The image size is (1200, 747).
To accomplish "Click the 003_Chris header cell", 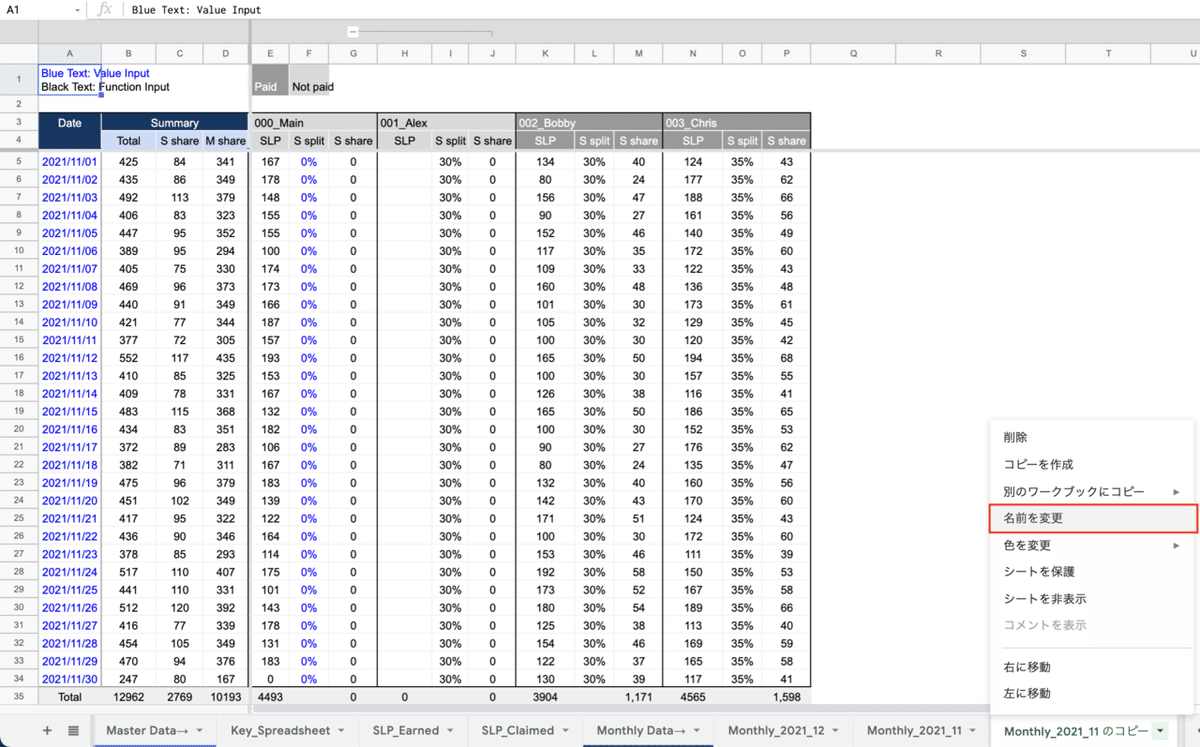I will tap(737, 123).
